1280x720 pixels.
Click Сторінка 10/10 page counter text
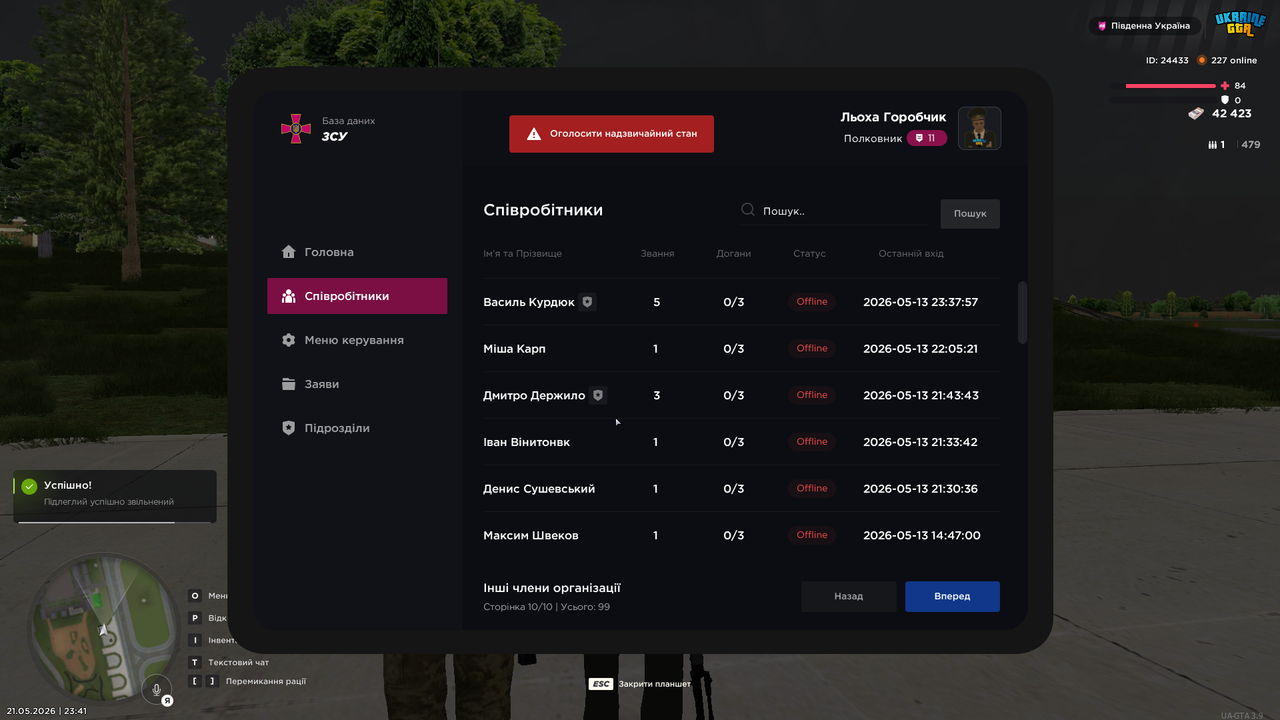[518, 607]
